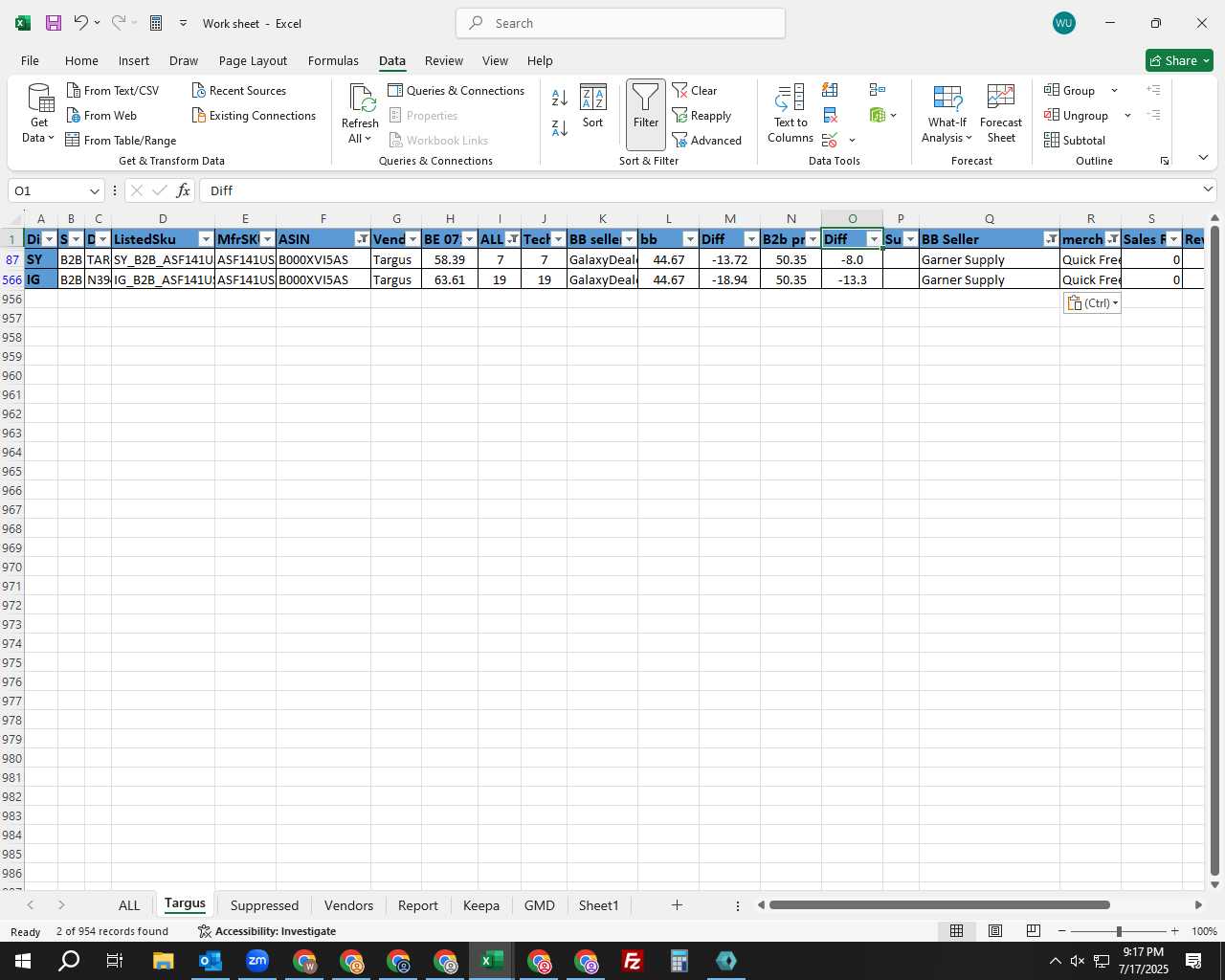Import From Table/Range
1225x980 pixels.
(122, 140)
